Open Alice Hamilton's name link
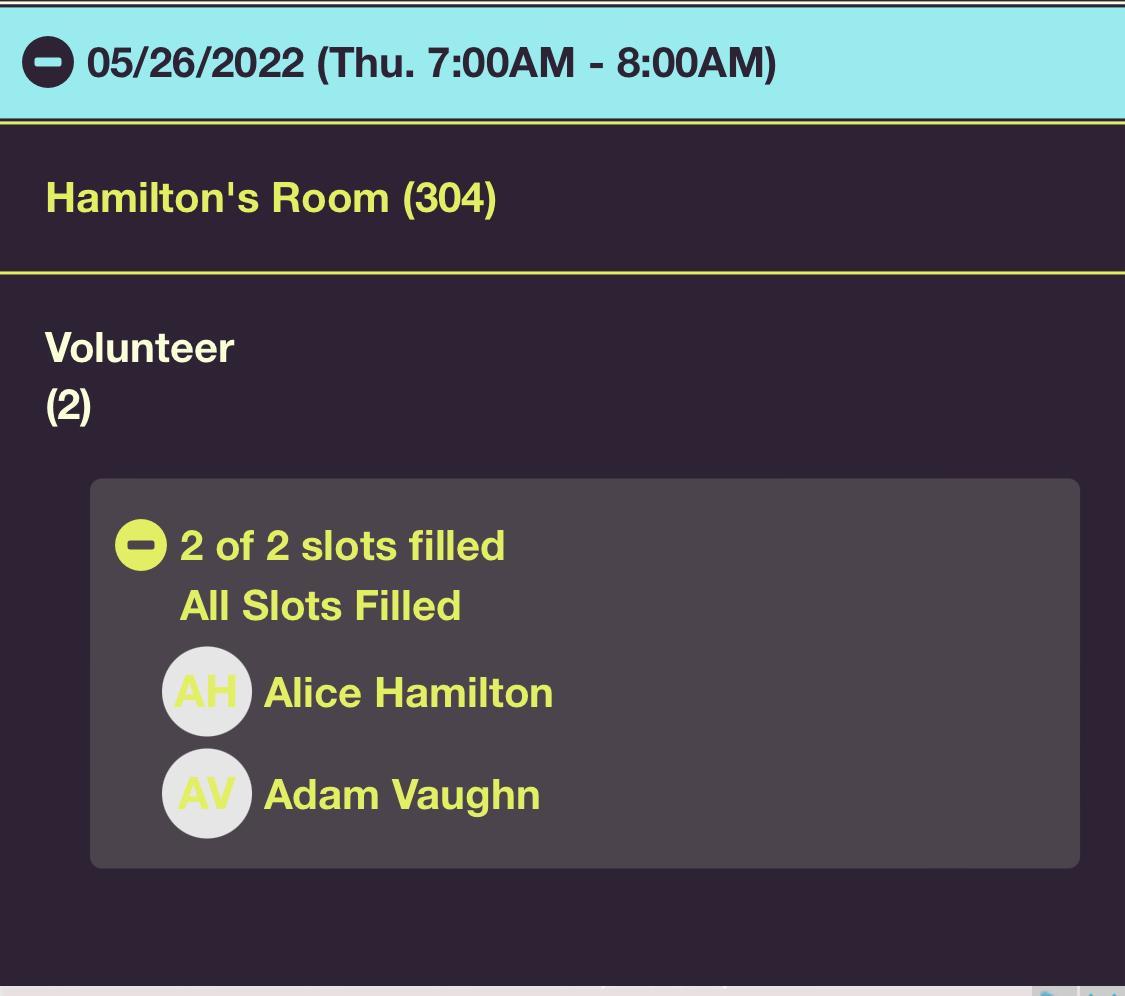 coord(408,693)
